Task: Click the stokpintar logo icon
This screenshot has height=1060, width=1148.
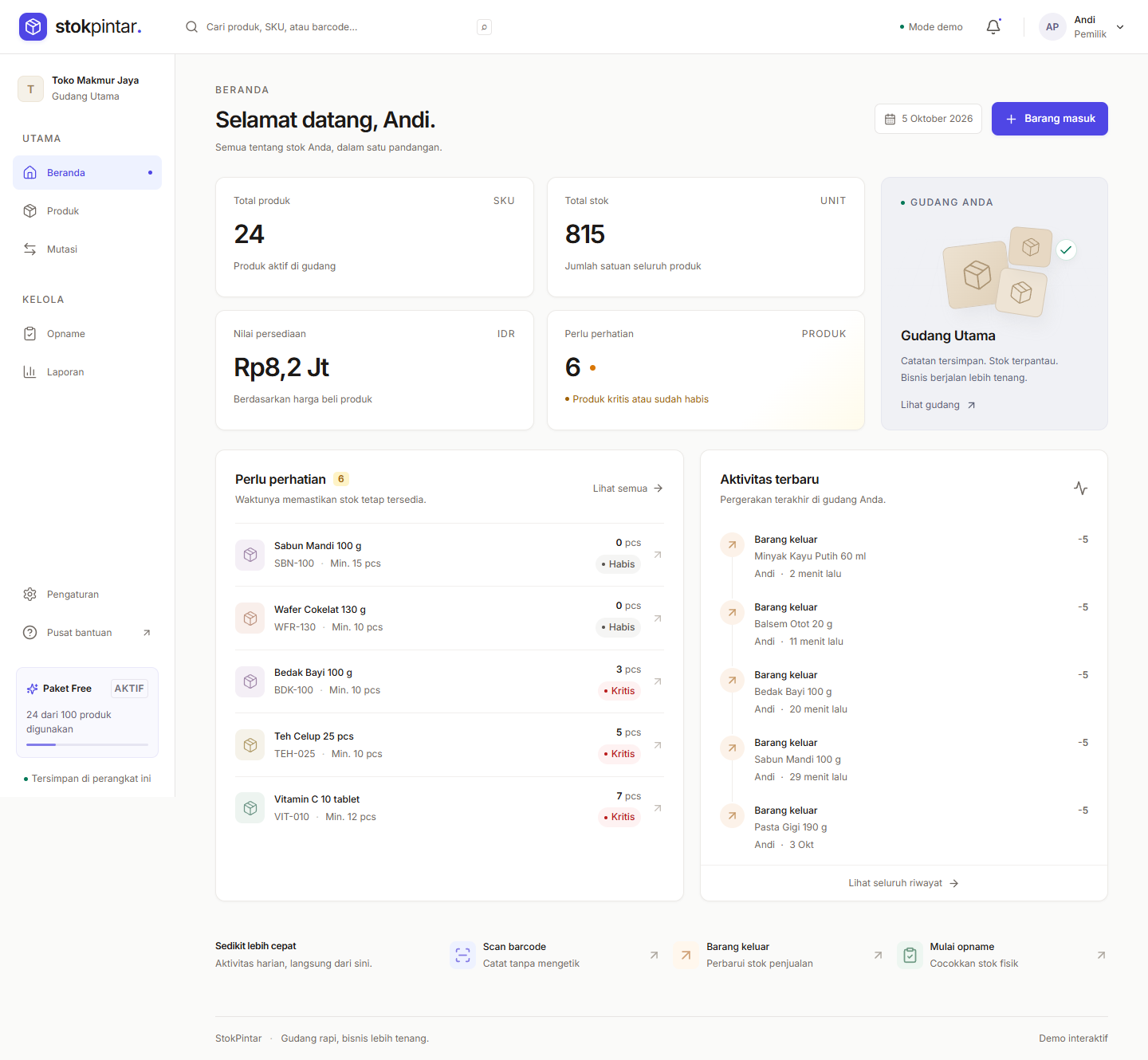Action: 33,26
